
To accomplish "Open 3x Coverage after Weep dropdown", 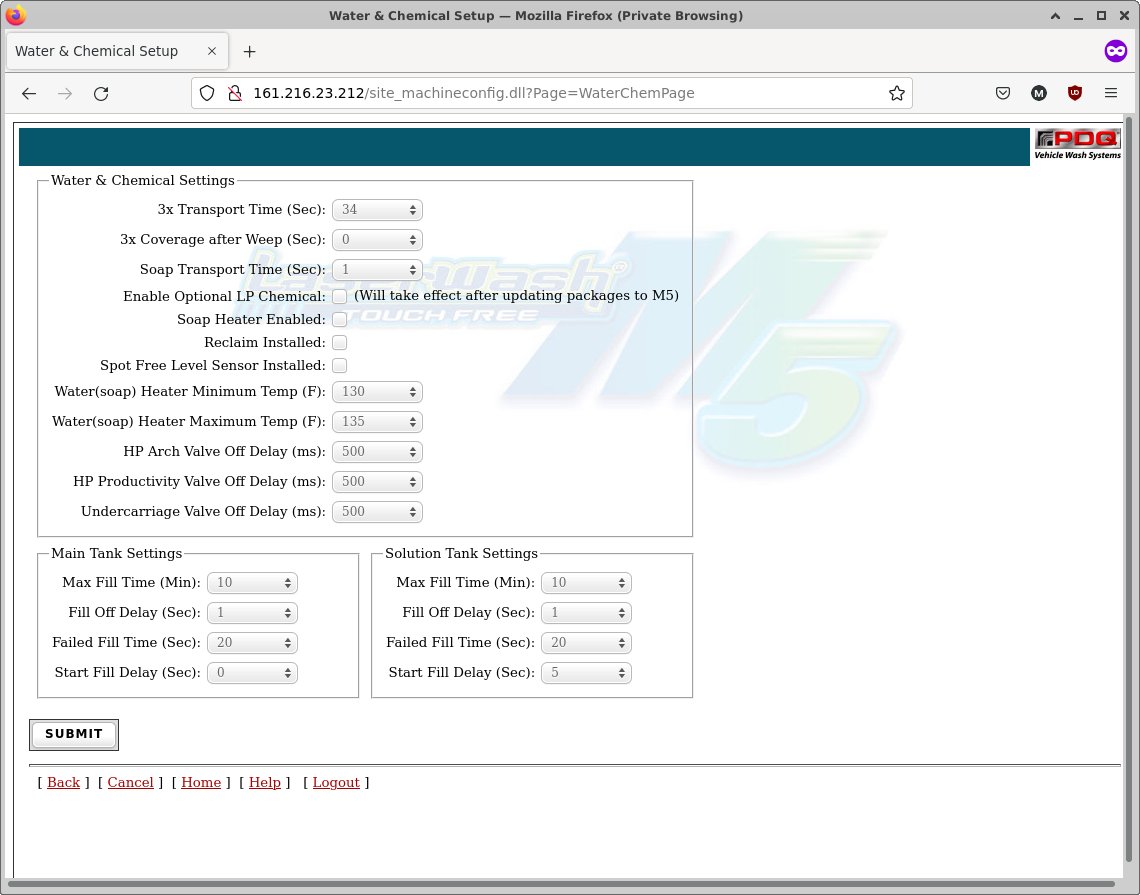I will coord(377,240).
